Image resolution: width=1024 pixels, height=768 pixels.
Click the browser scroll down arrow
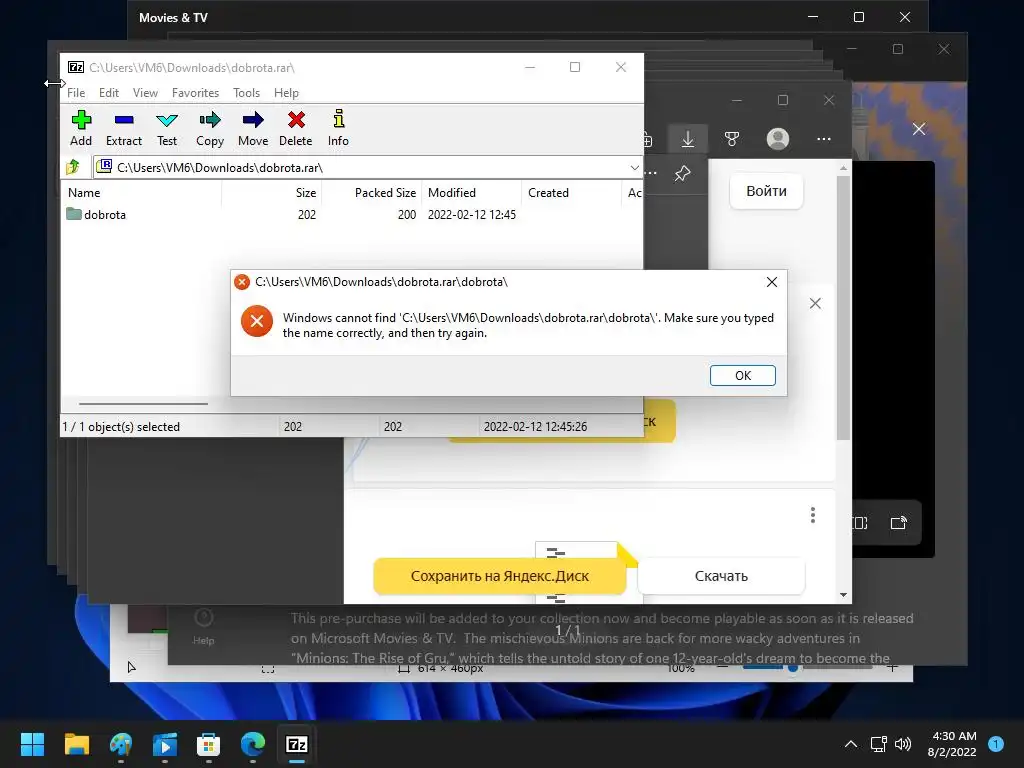pyautogui.click(x=843, y=595)
